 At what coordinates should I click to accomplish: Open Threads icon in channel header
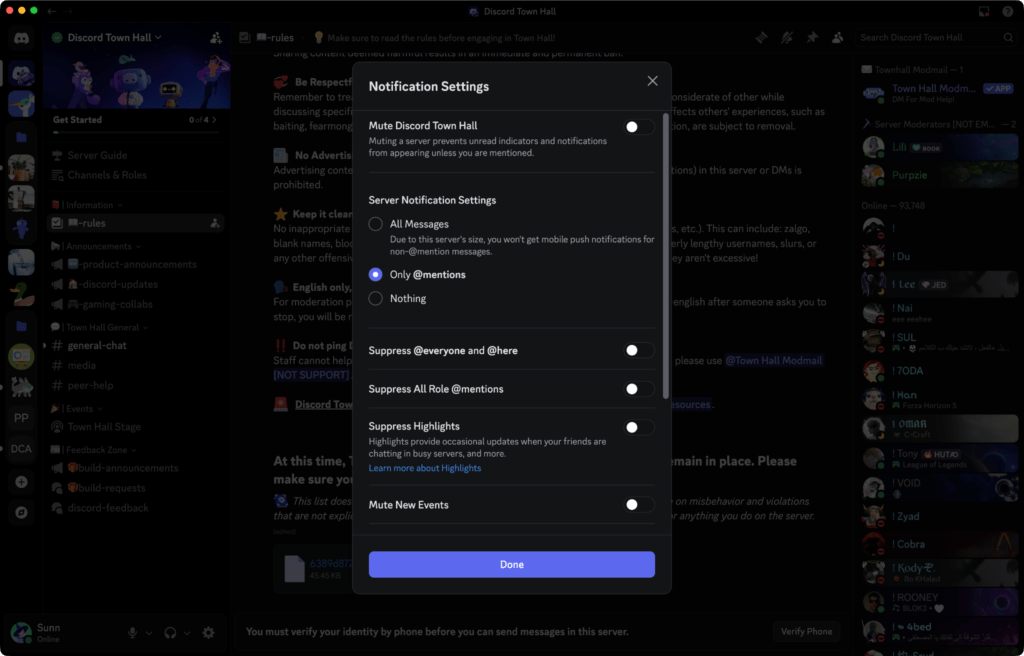tap(761, 38)
